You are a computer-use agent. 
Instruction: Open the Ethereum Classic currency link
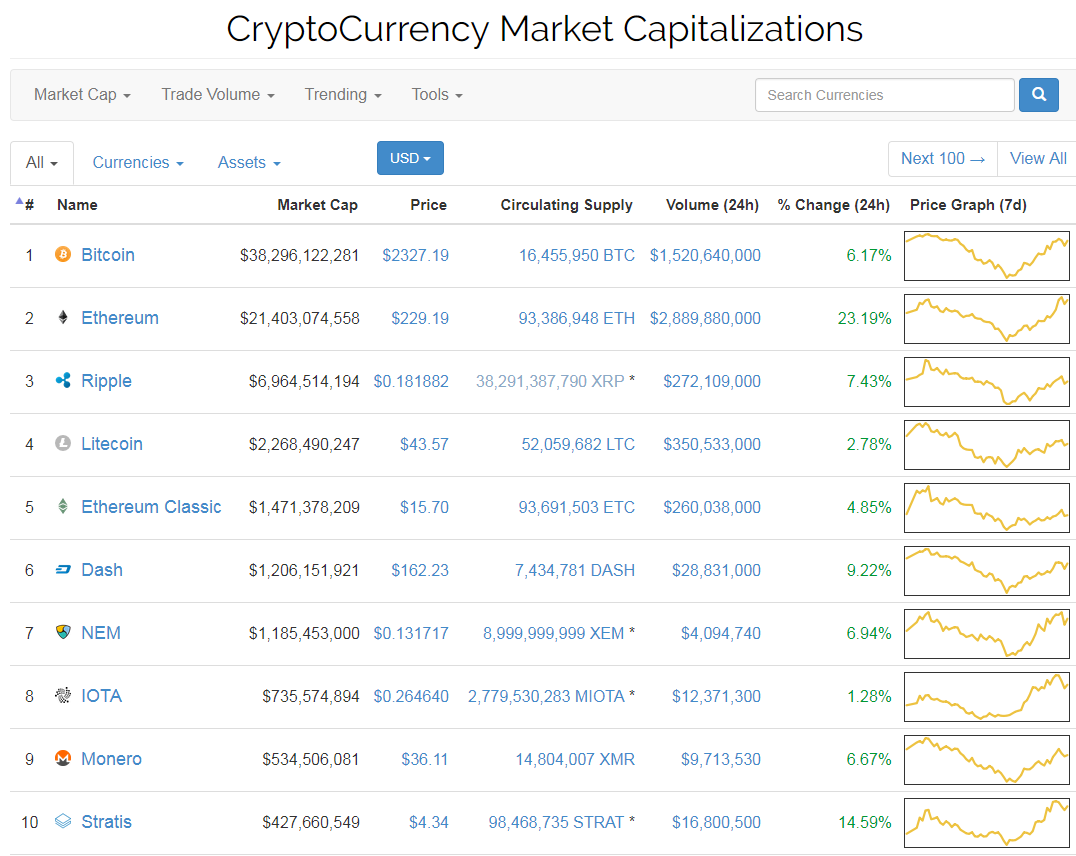(x=151, y=507)
